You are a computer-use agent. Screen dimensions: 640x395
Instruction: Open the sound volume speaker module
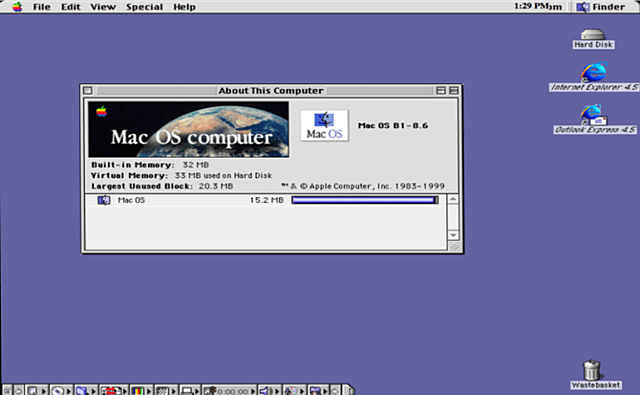(269, 391)
